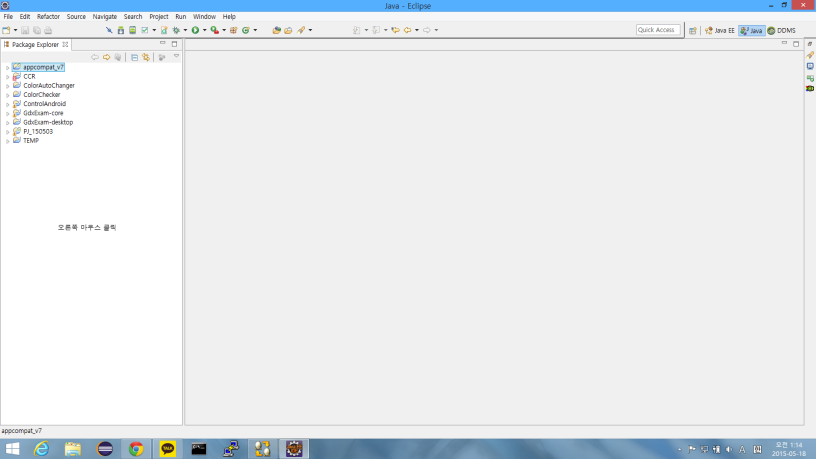Click the Open Perspective icon

(x=693, y=30)
